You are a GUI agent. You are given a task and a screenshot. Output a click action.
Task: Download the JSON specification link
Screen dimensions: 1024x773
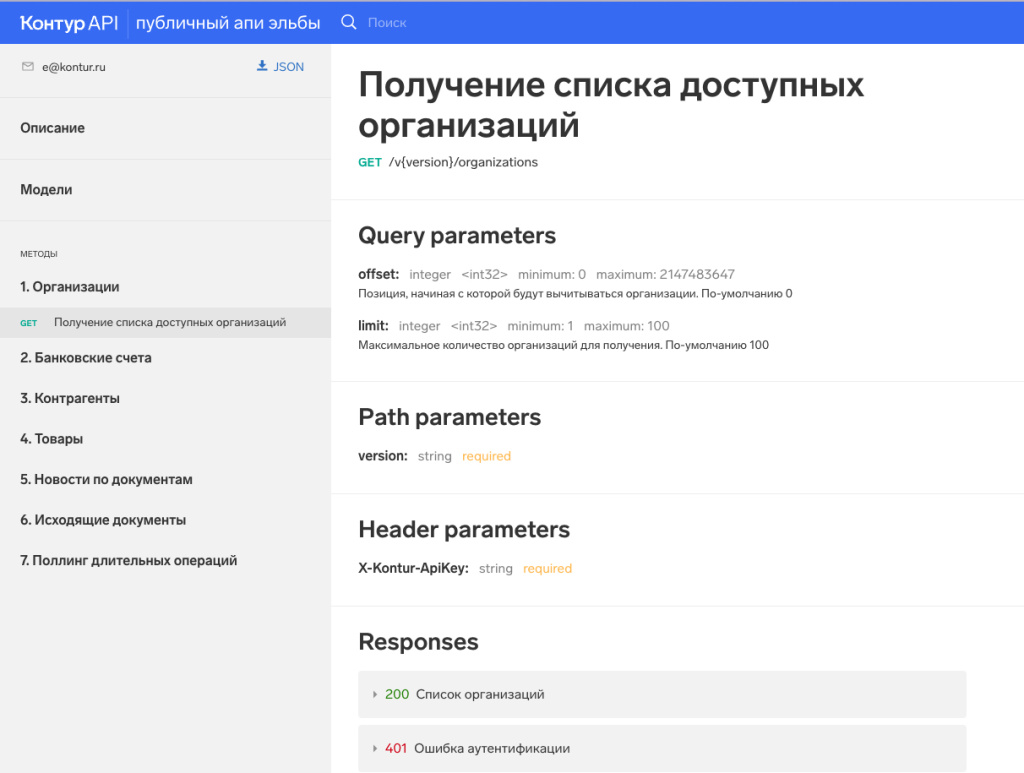pos(288,67)
